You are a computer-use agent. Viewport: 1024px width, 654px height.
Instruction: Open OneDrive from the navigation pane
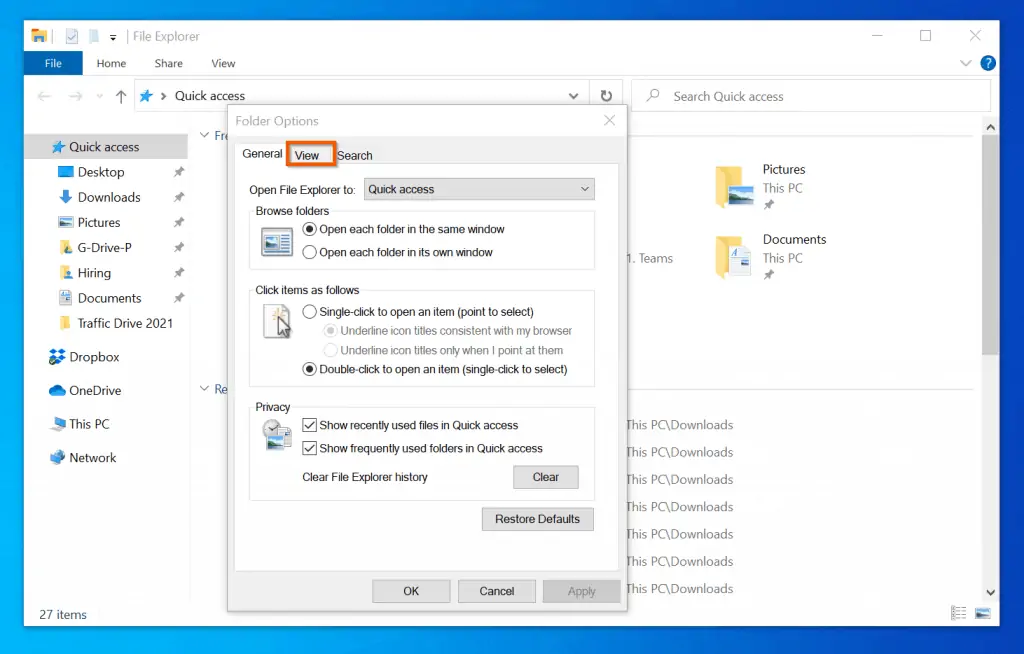tap(97, 390)
